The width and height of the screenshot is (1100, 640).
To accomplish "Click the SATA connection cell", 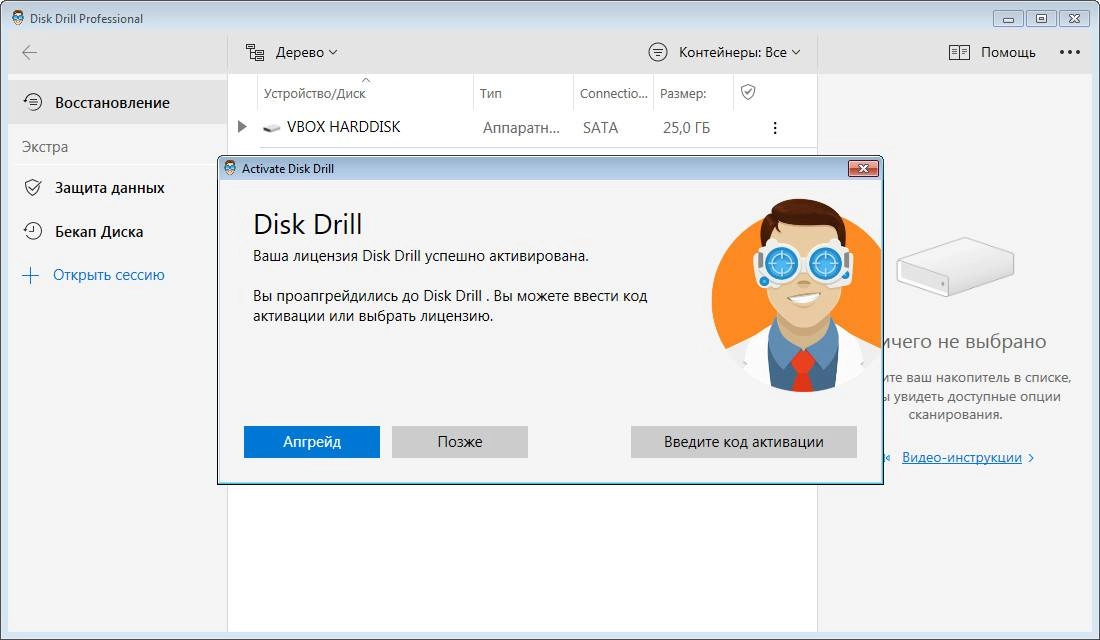I will click(601, 128).
